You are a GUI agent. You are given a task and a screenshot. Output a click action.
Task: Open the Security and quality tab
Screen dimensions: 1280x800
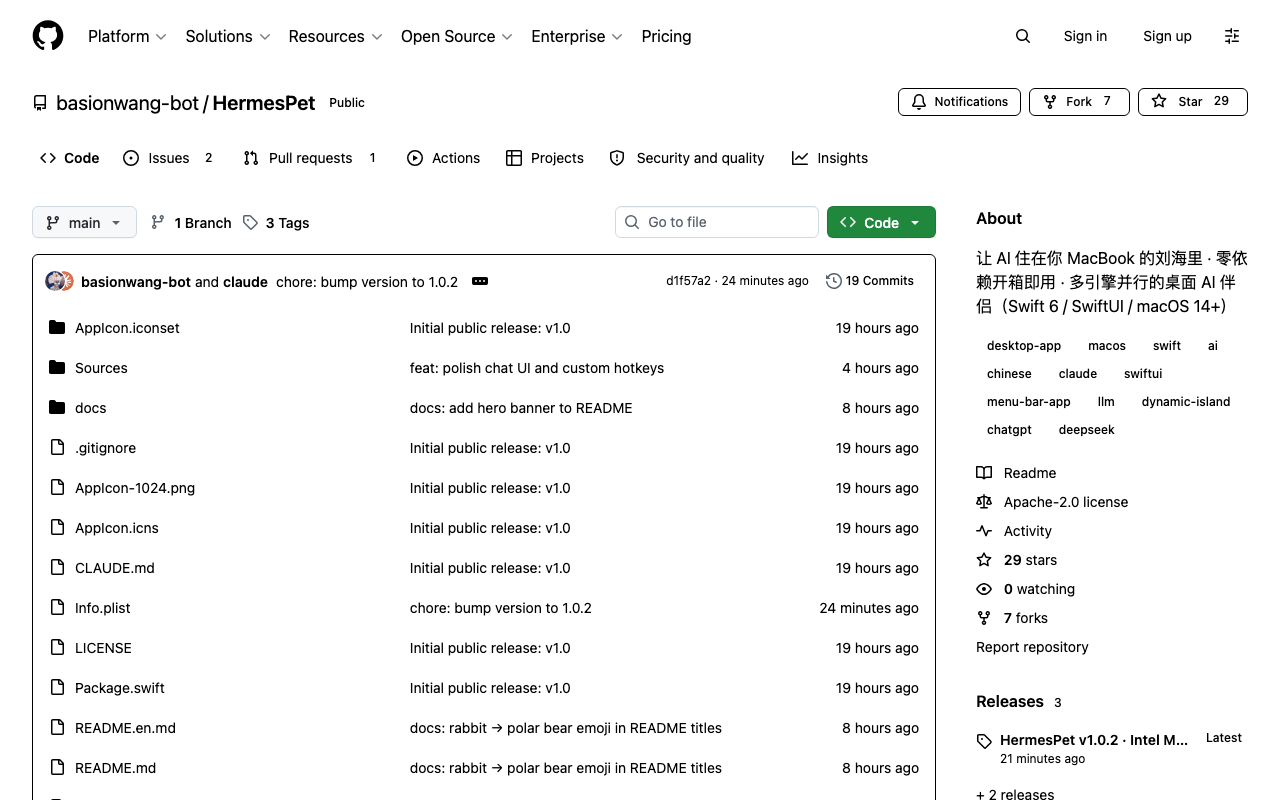[x=687, y=158]
